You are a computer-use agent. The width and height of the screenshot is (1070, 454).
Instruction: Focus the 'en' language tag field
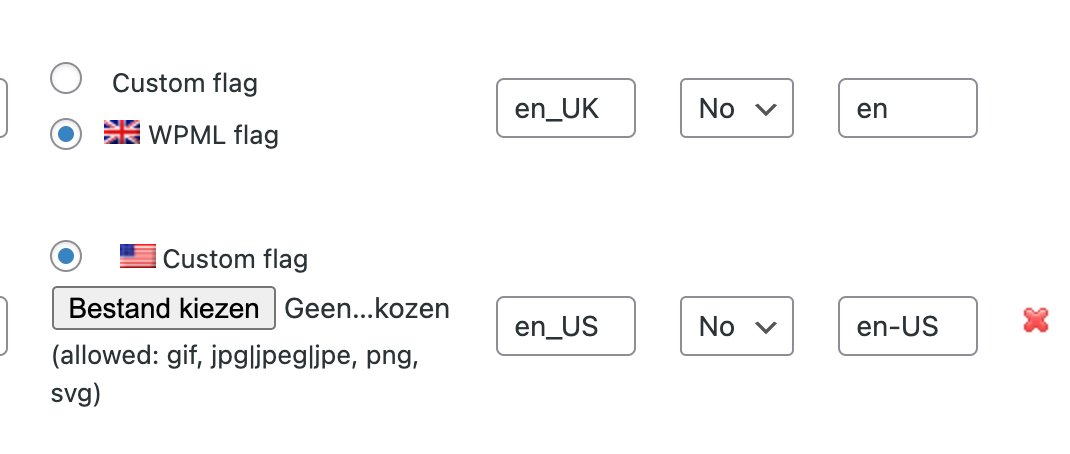coord(908,108)
